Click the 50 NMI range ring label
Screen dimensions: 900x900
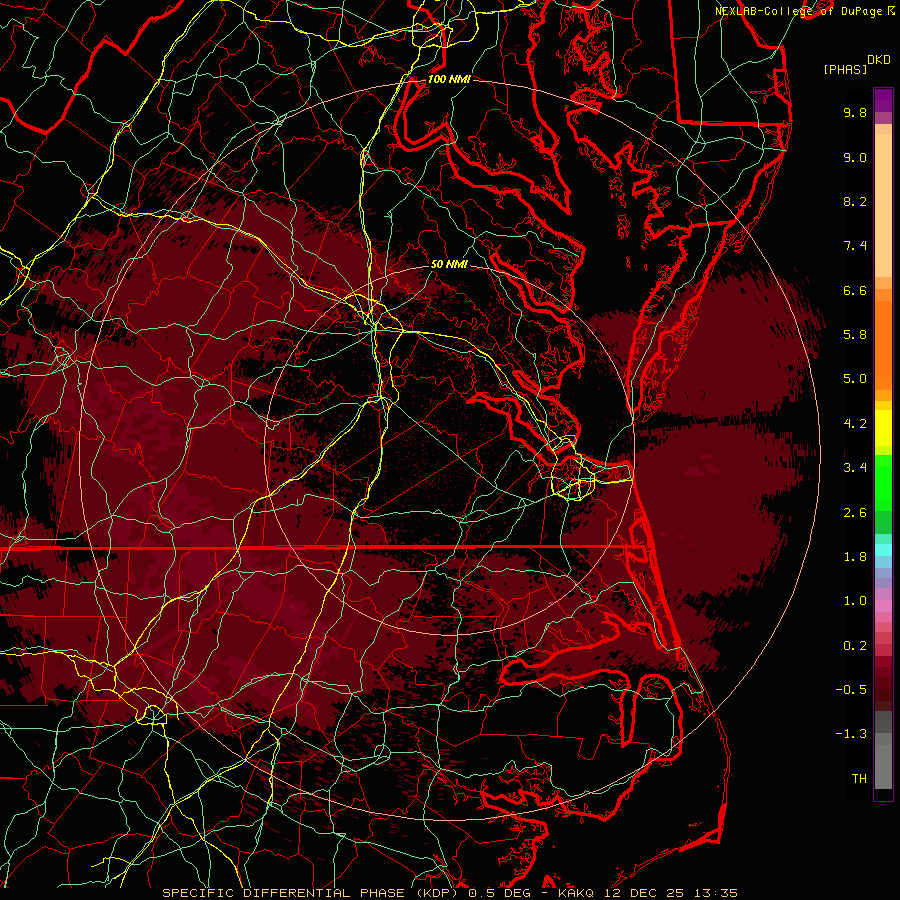point(449,264)
